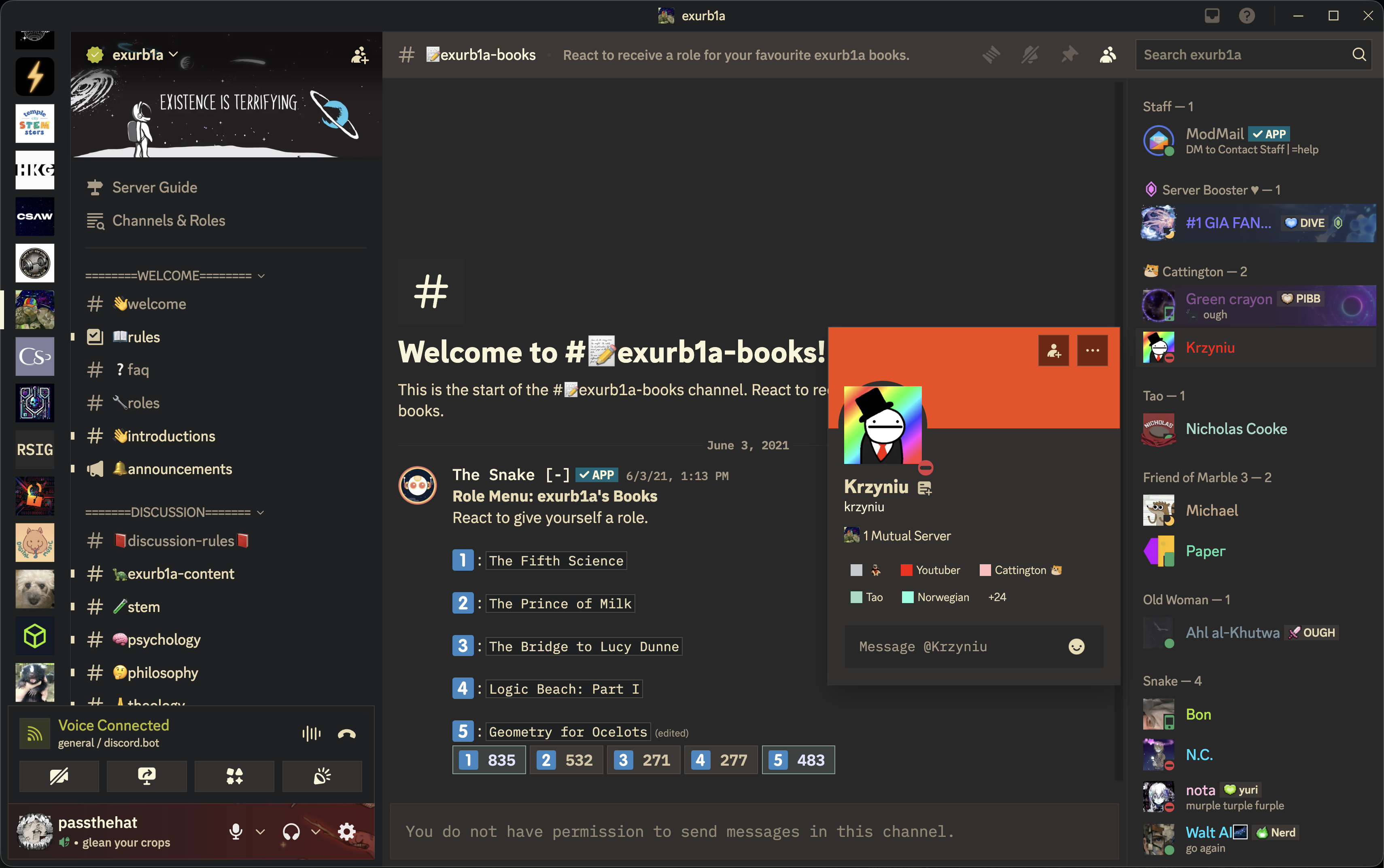
Task: Click reaction 3 with 271 count
Action: pos(643,760)
